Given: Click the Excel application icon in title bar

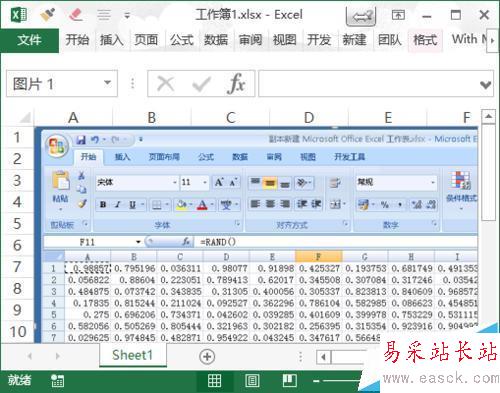Looking at the screenshot, I should click(18, 15).
